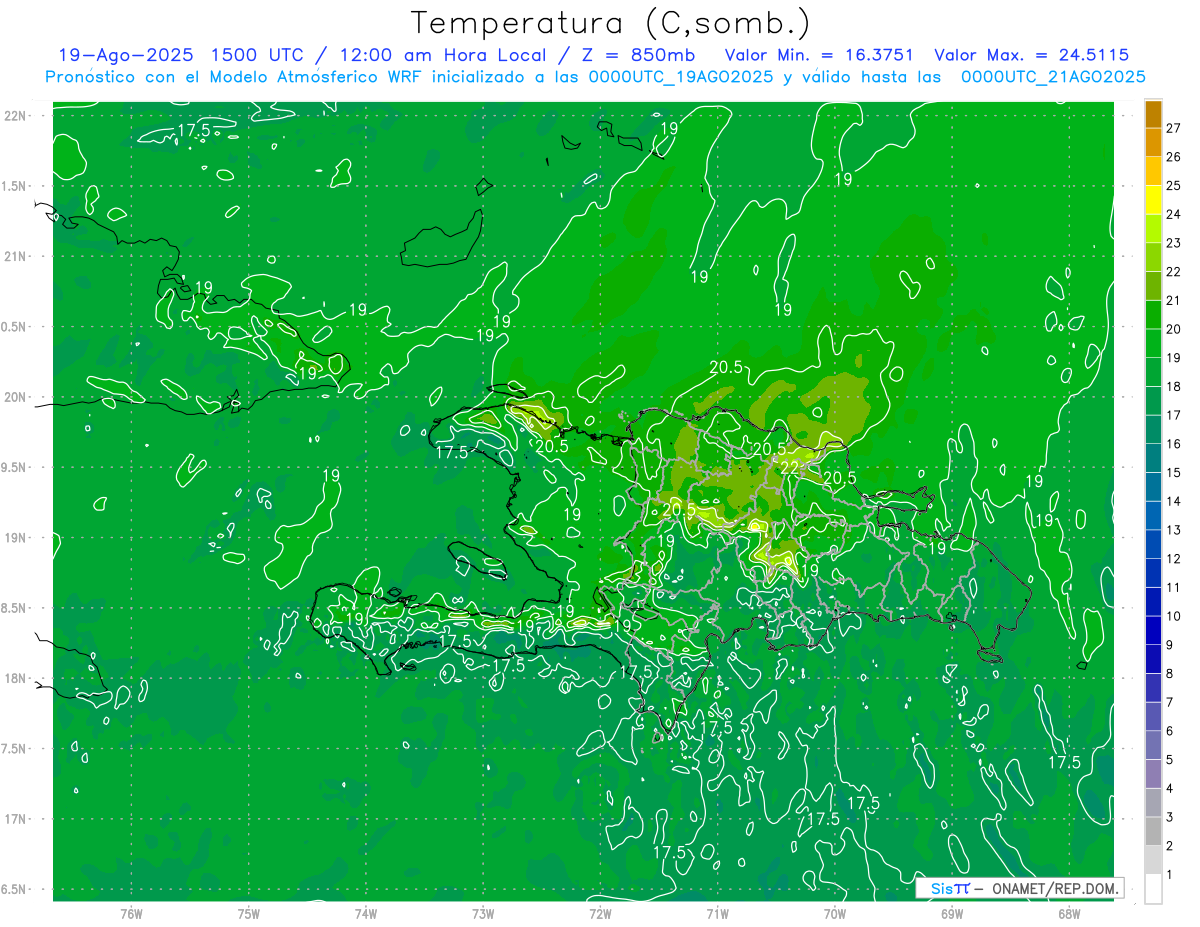
Task: Click the '18N' latitude axis label
Action: point(15,678)
